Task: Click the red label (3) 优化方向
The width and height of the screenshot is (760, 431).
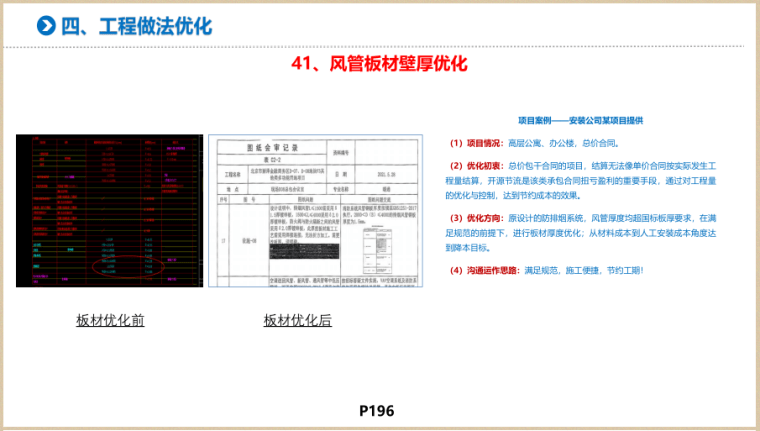Action: coord(476,218)
